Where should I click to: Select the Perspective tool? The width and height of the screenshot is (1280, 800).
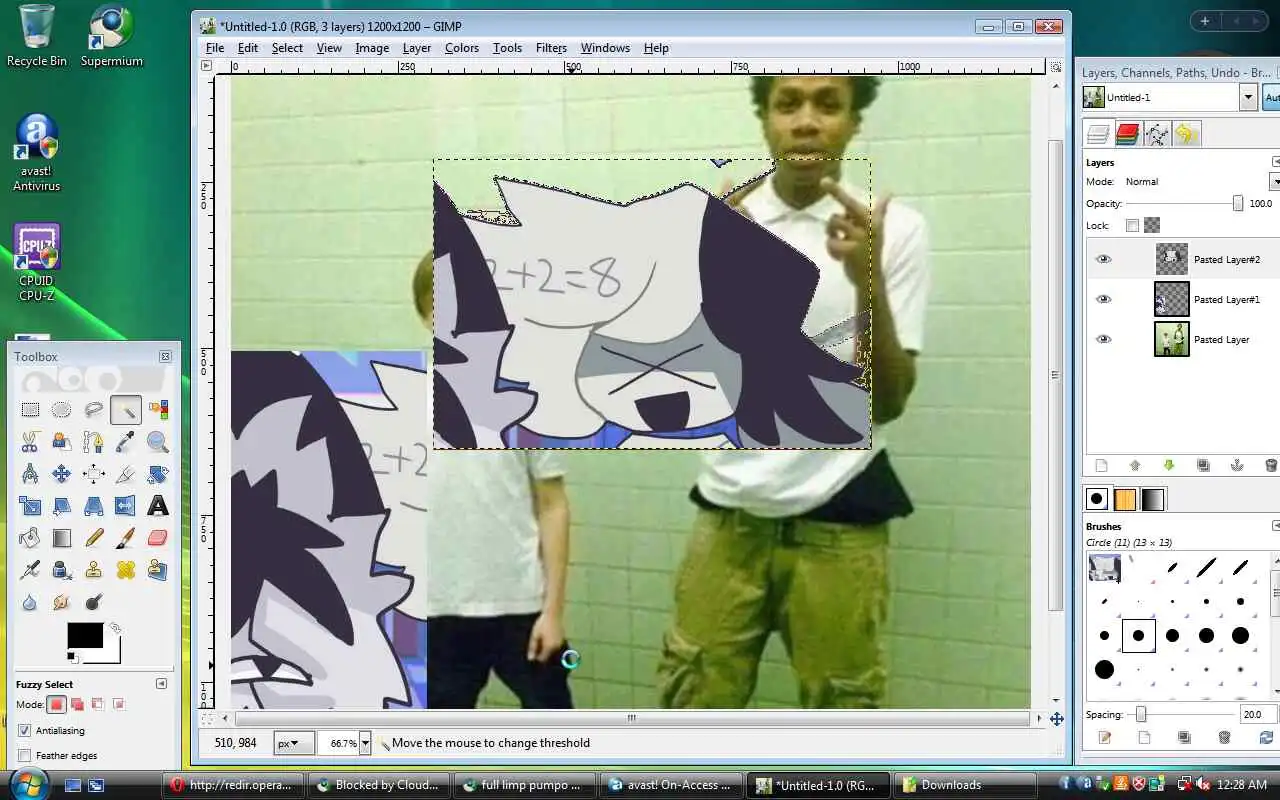(94, 506)
